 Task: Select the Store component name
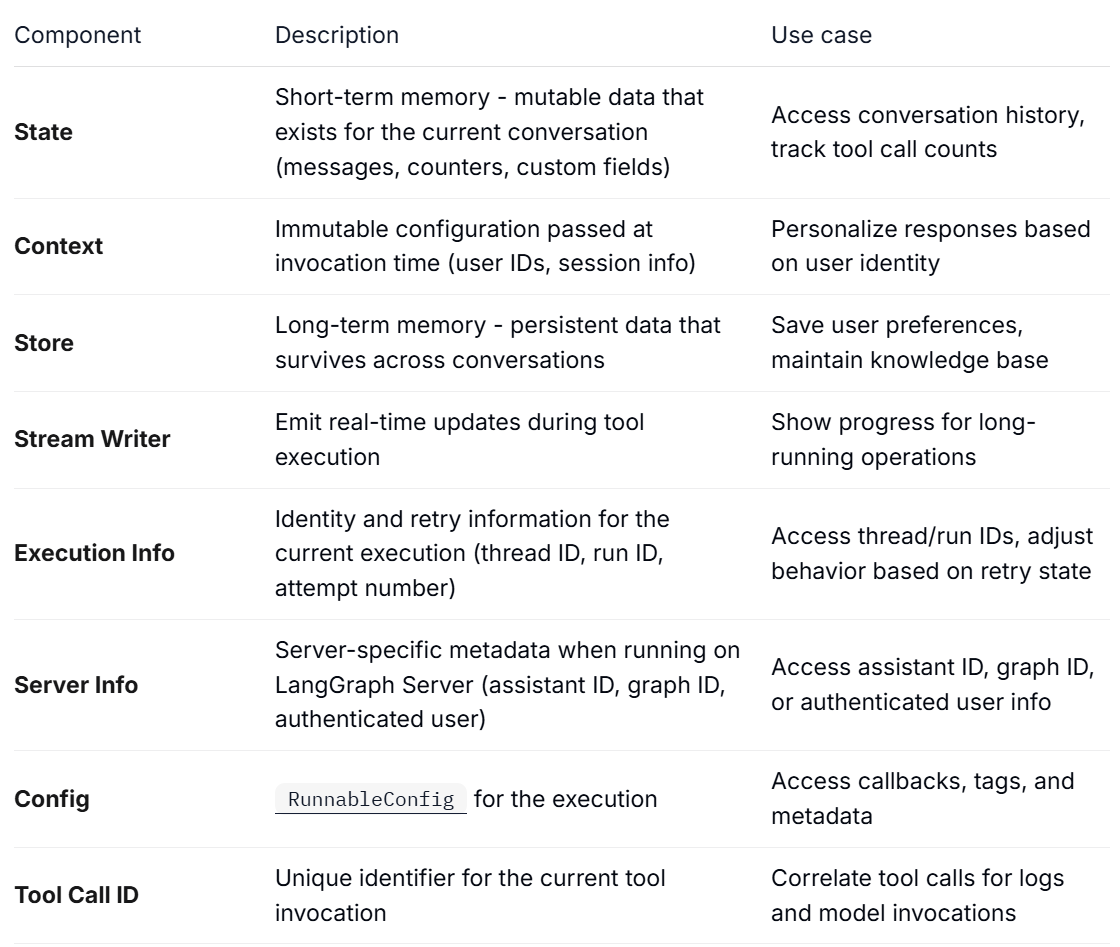(44, 343)
